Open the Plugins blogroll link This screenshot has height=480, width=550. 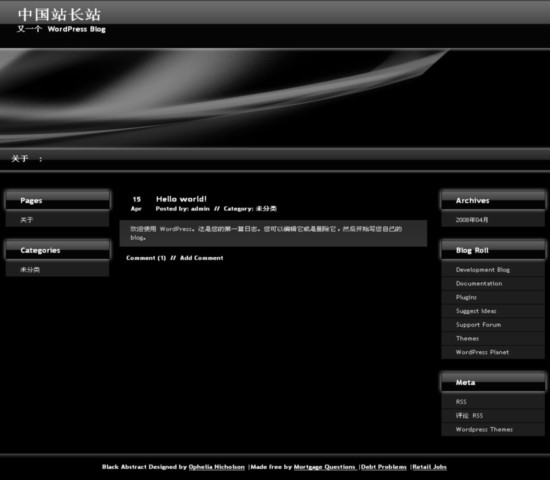click(x=466, y=297)
